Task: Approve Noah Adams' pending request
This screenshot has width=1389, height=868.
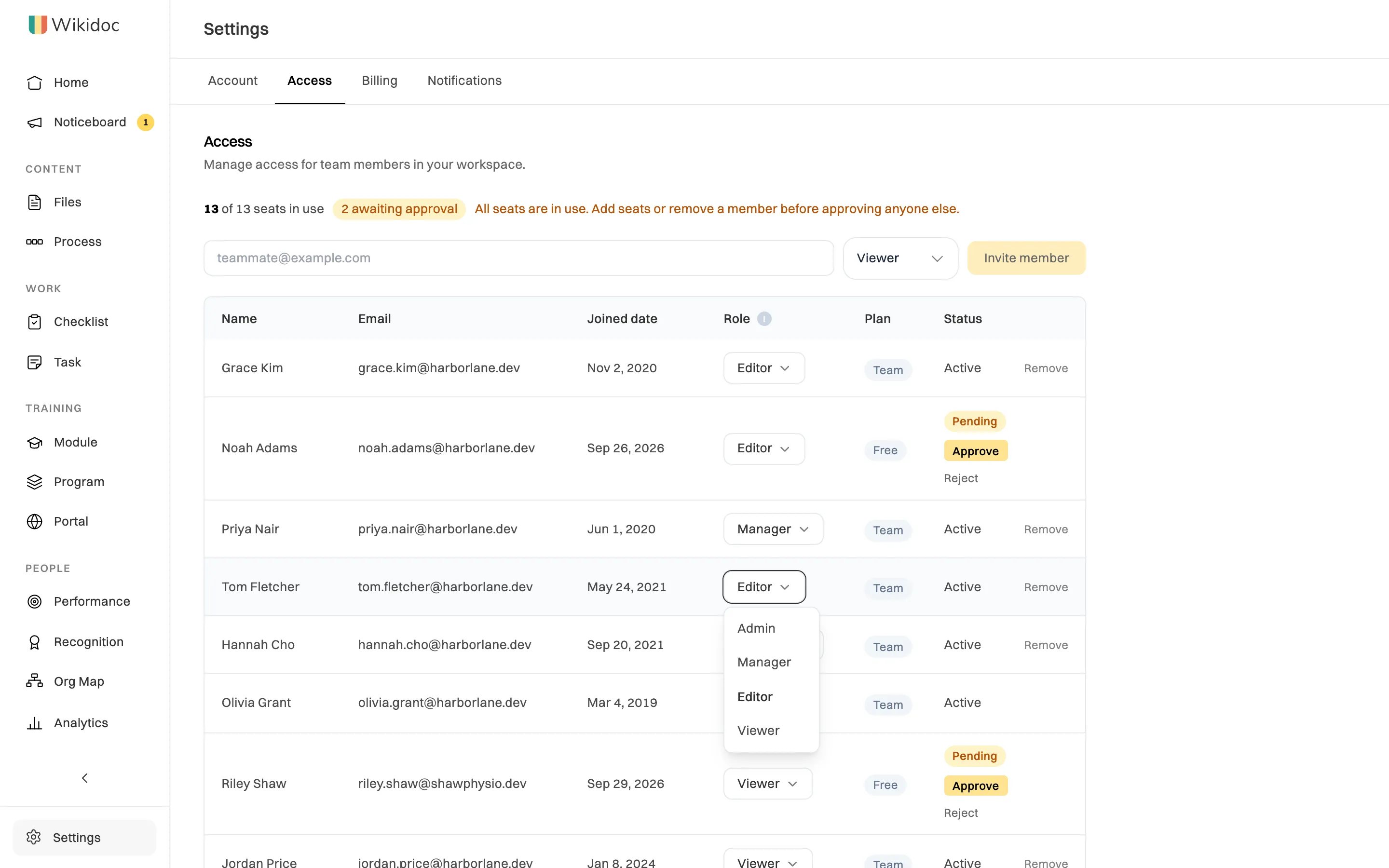Action: (x=975, y=451)
